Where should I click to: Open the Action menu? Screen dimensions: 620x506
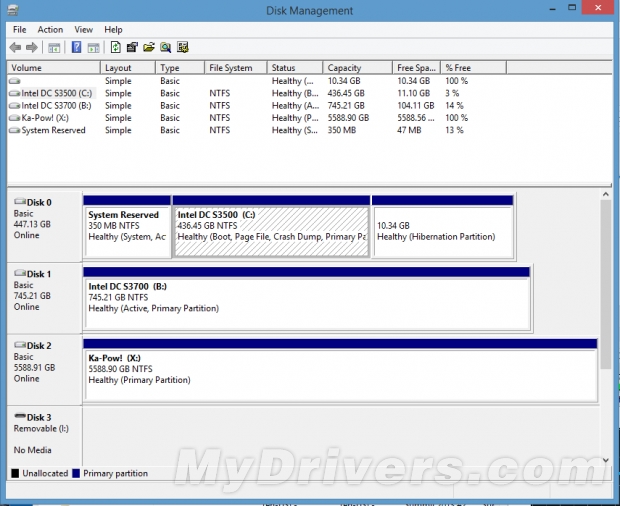click(50, 30)
